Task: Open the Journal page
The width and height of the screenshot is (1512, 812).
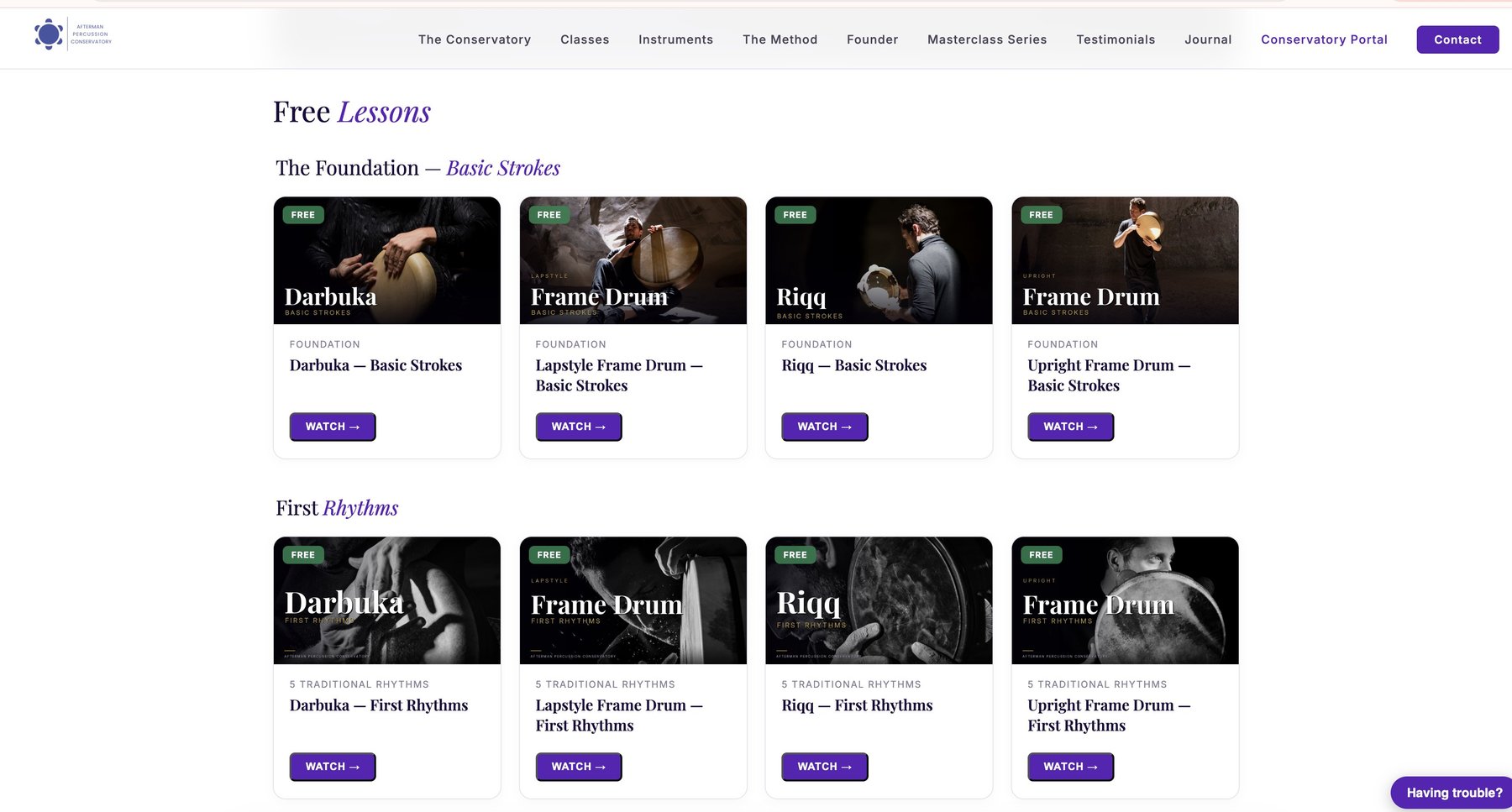Action: [1208, 39]
